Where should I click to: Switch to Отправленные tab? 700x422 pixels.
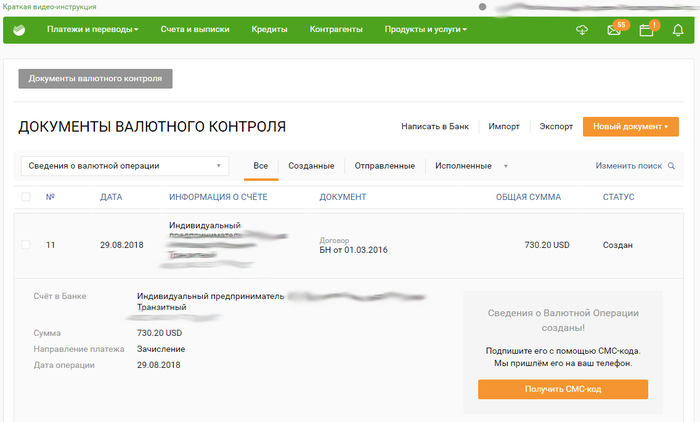(385, 166)
